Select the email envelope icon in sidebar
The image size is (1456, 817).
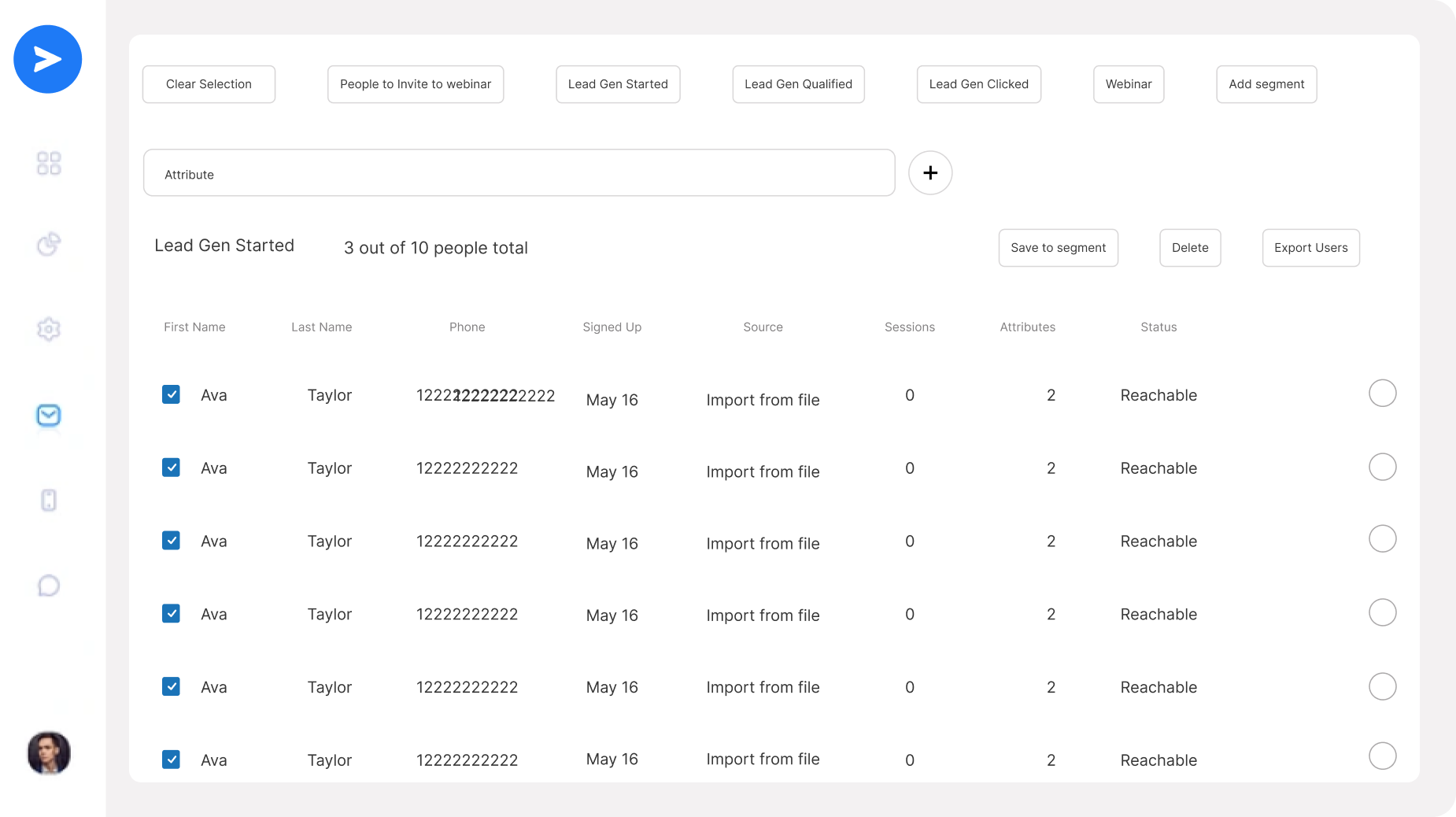click(x=48, y=415)
